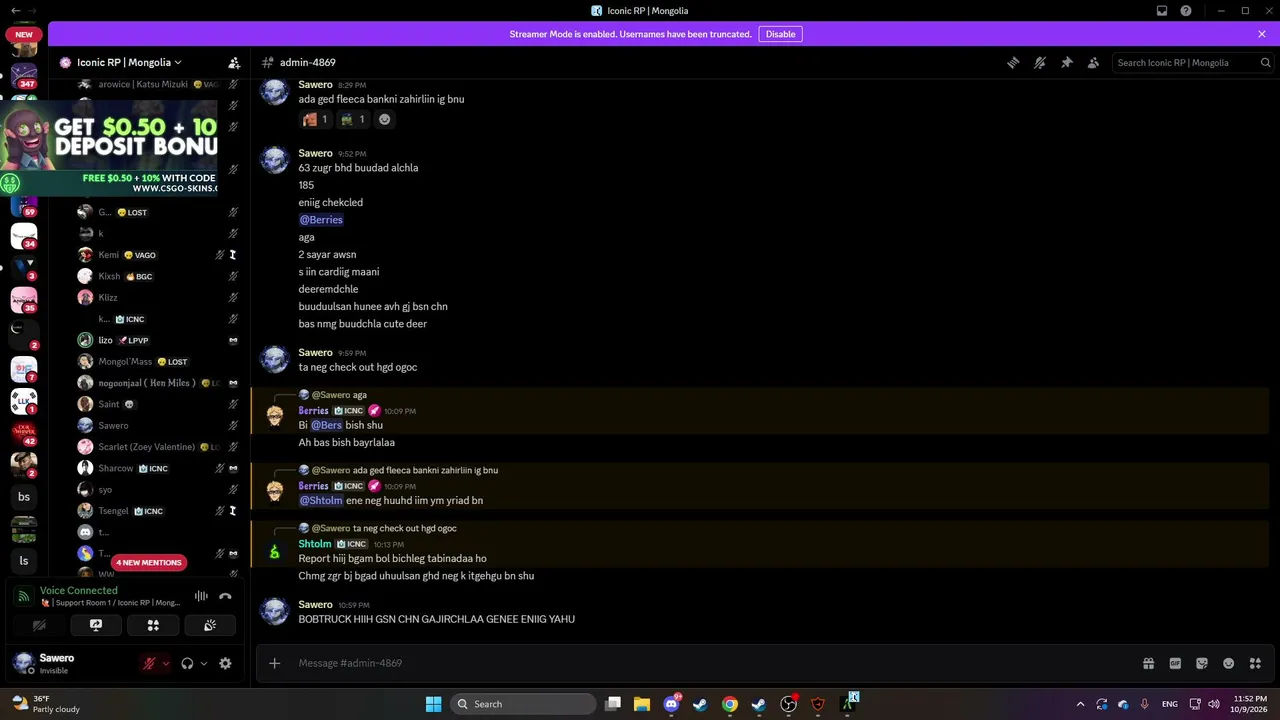Jump to 4 new mentions

(x=148, y=562)
